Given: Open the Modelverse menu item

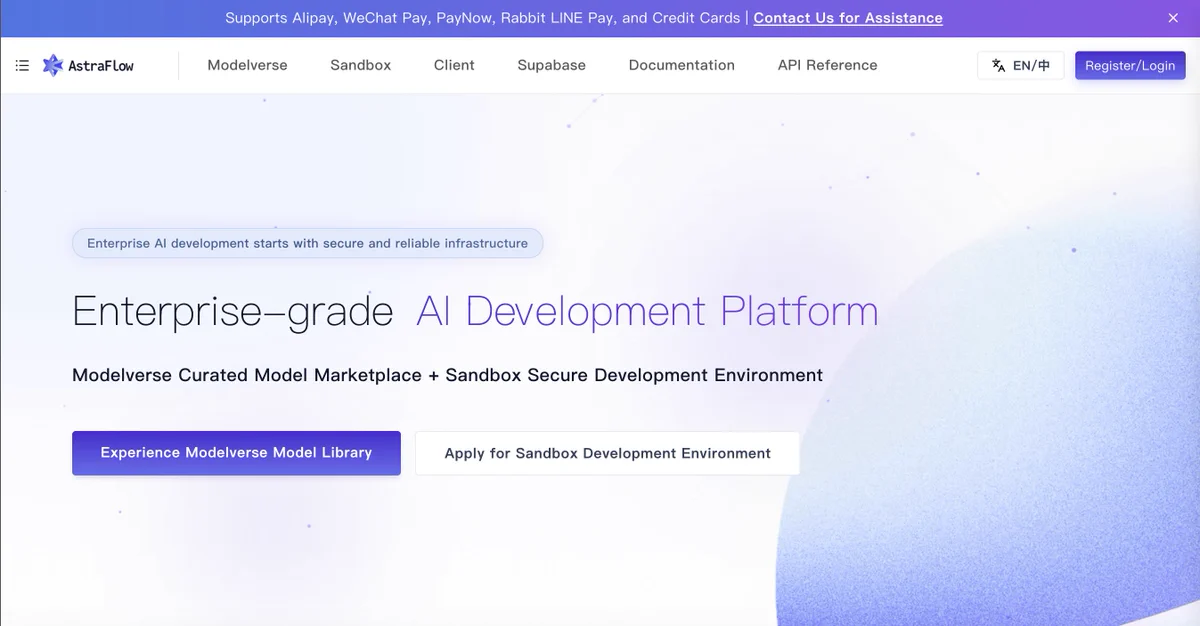Looking at the screenshot, I should click(247, 65).
